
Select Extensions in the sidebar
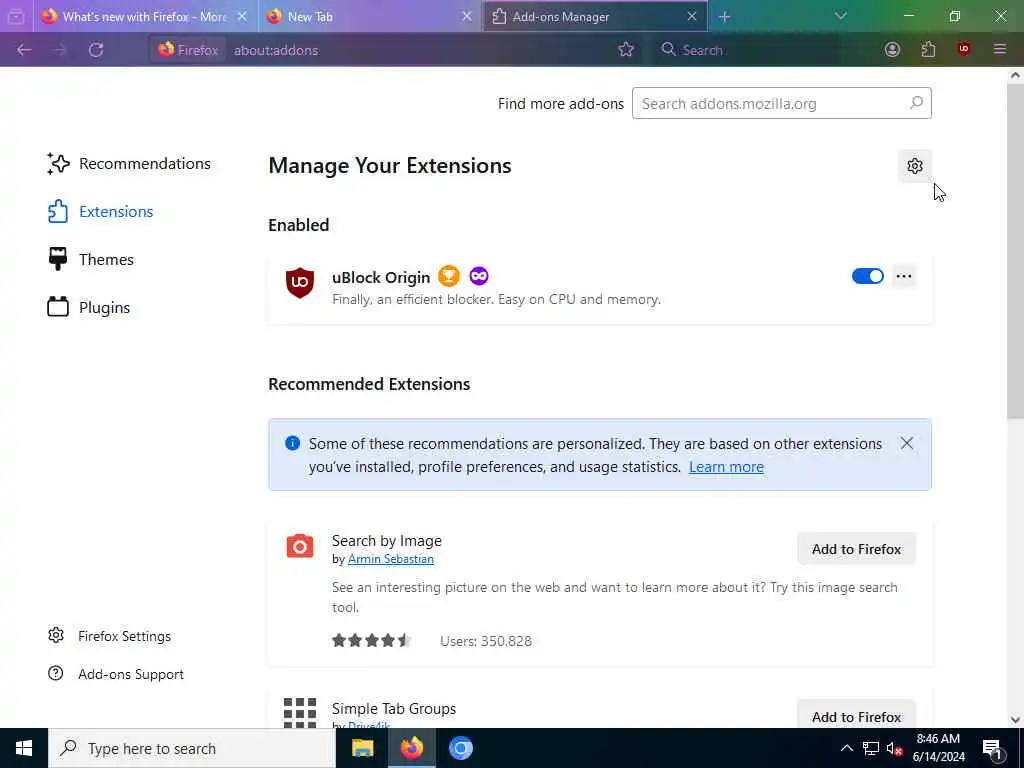pyautogui.click(x=101, y=212)
